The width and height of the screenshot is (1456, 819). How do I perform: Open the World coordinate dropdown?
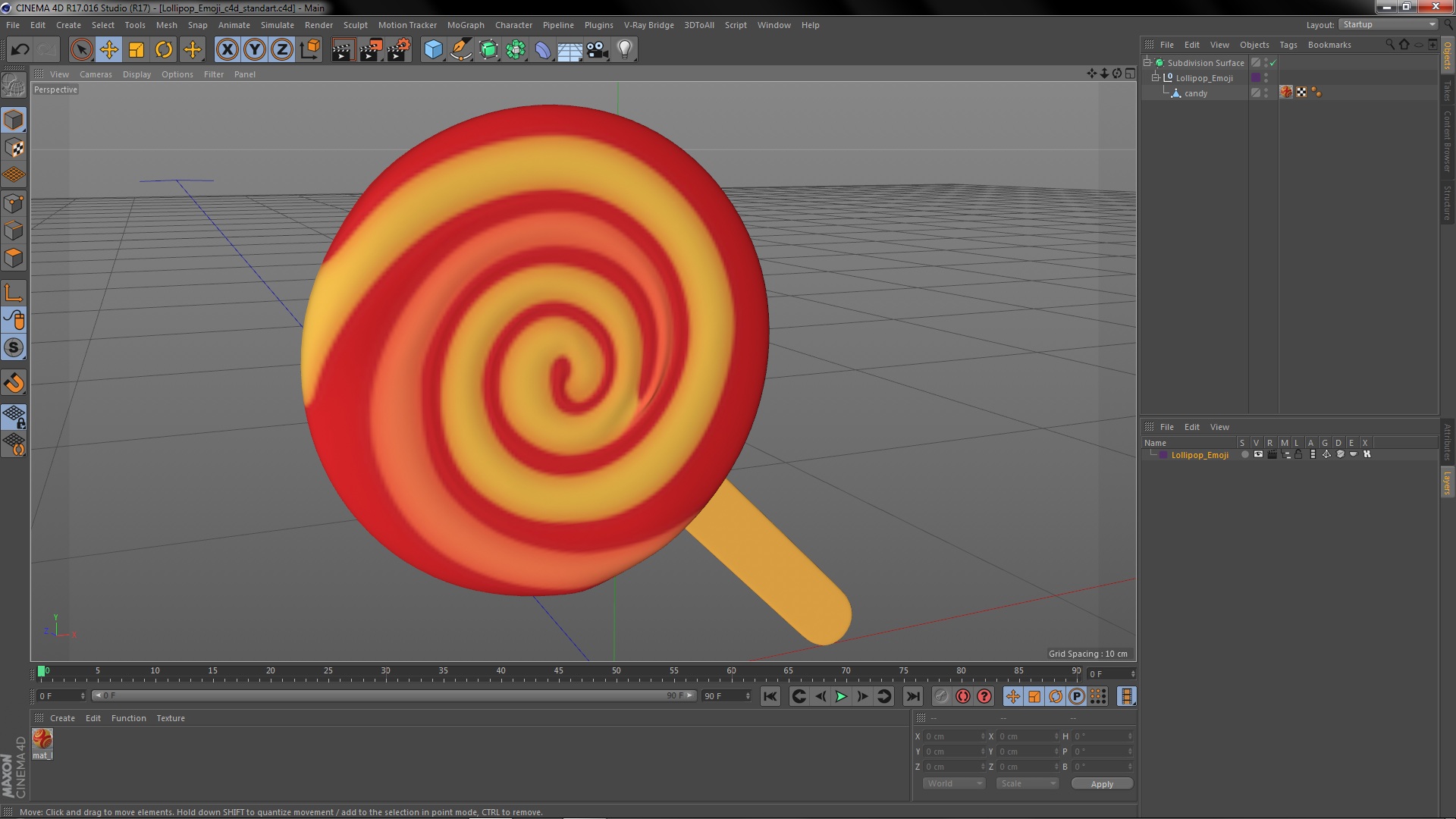pyautogui.click(x=954, y=783)
